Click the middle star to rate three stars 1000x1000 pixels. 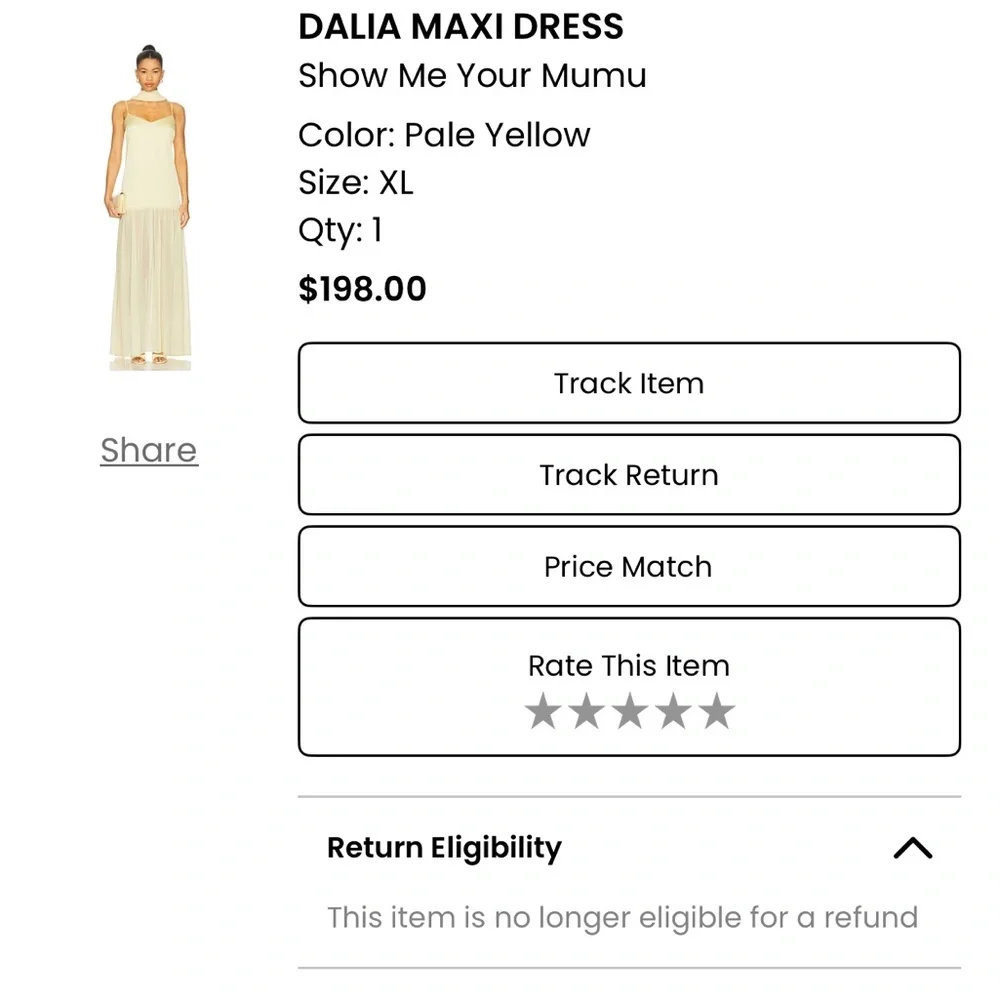pos(628,711)
